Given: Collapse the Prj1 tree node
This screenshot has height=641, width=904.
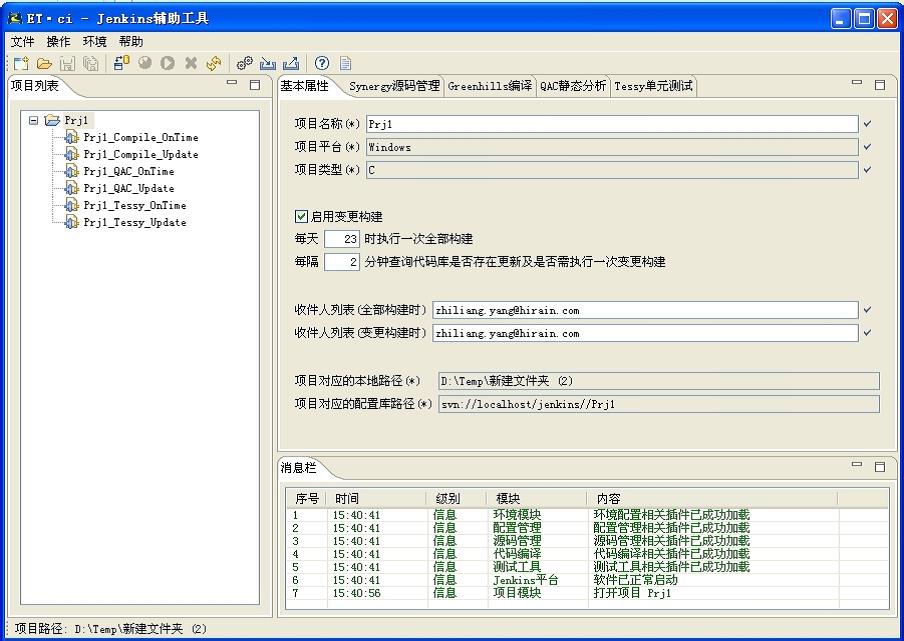Looking at the screenshot, I should point(33,120).
